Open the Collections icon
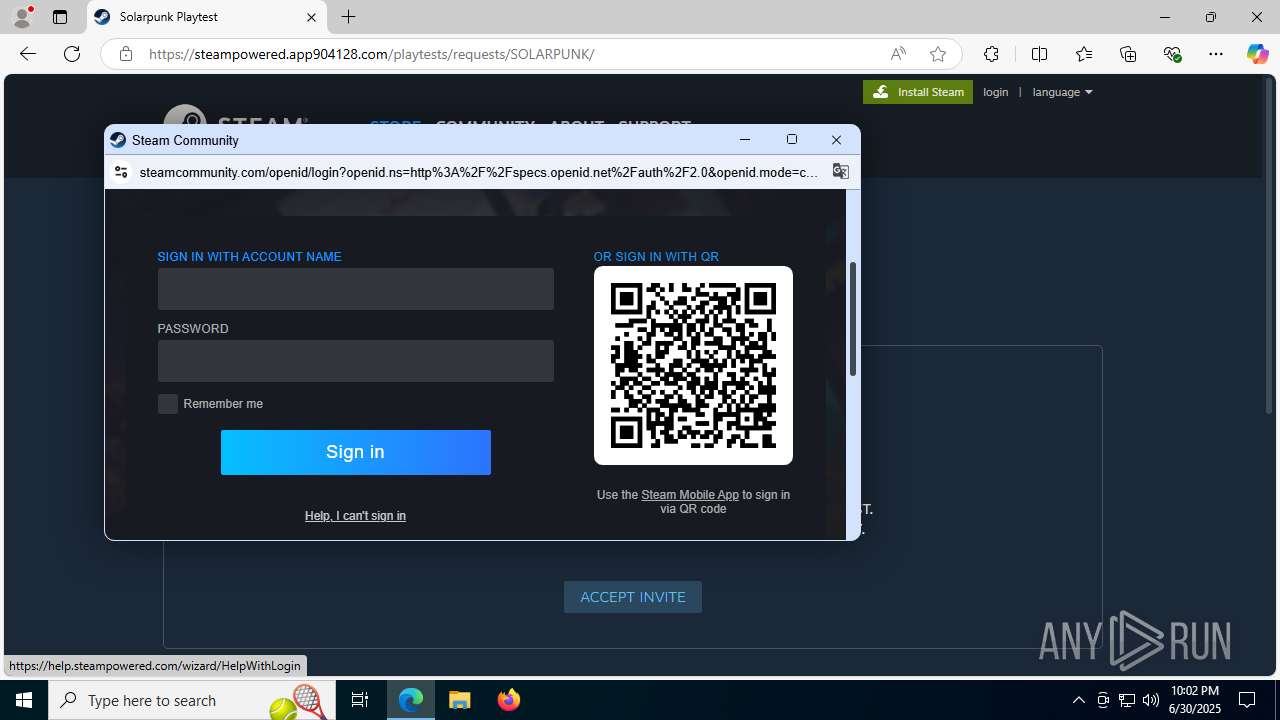This screenshot has width=1280, height=720. [1128, 54]
